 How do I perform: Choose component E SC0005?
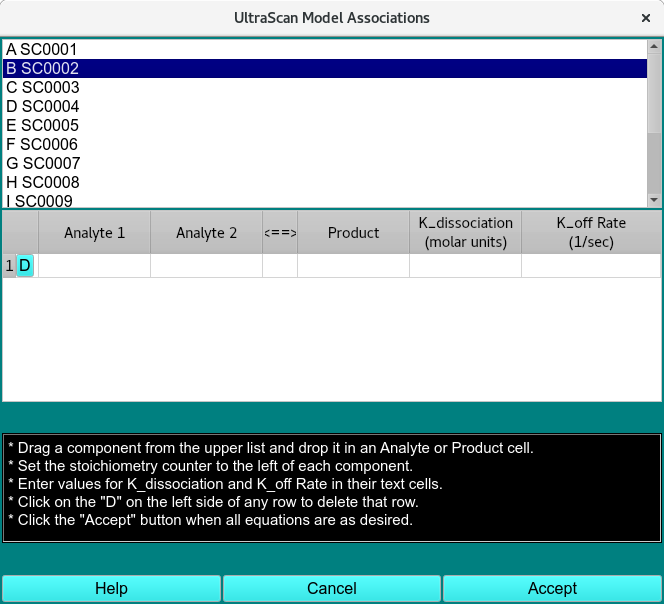42,125
